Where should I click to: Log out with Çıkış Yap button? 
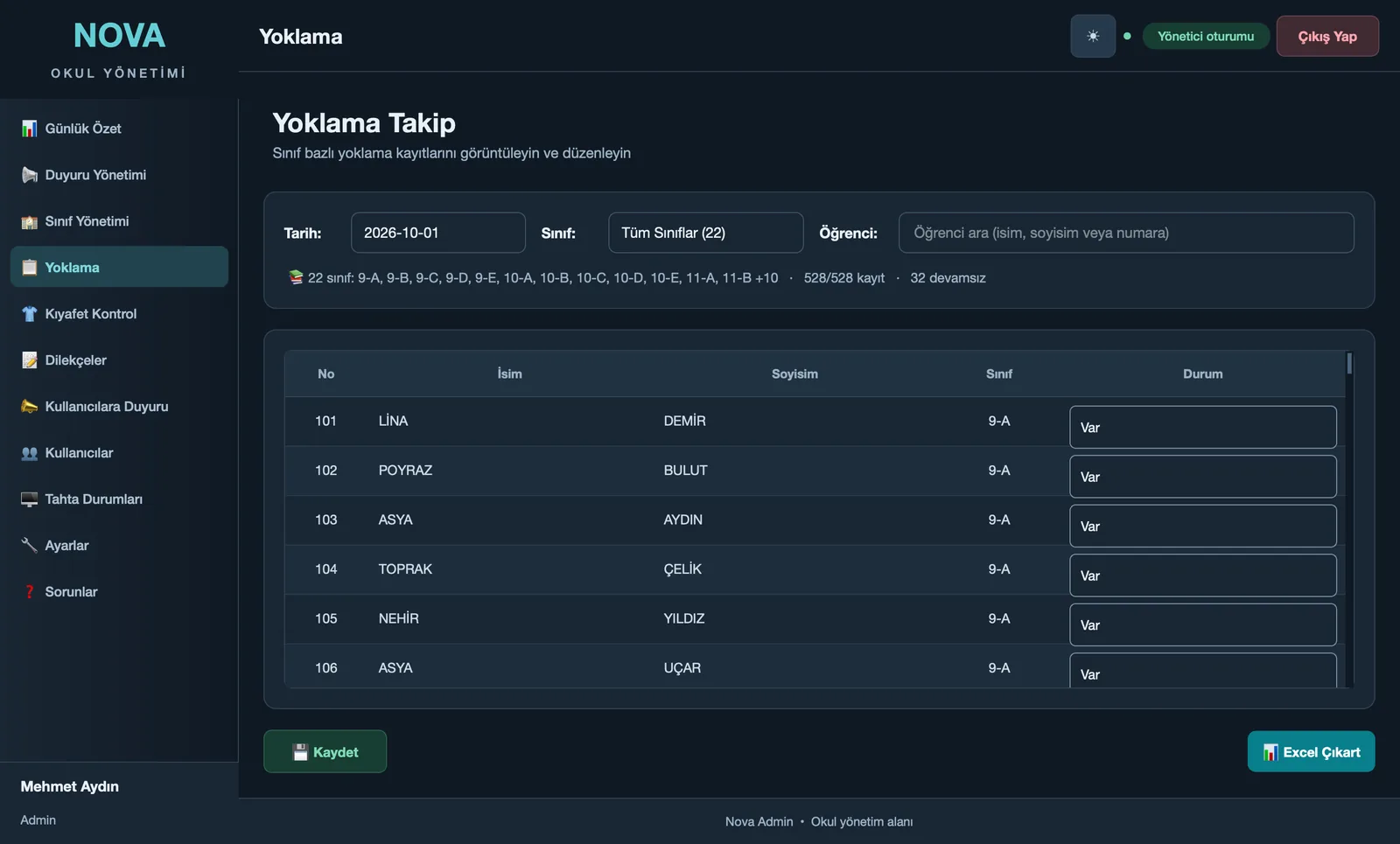1327,36
